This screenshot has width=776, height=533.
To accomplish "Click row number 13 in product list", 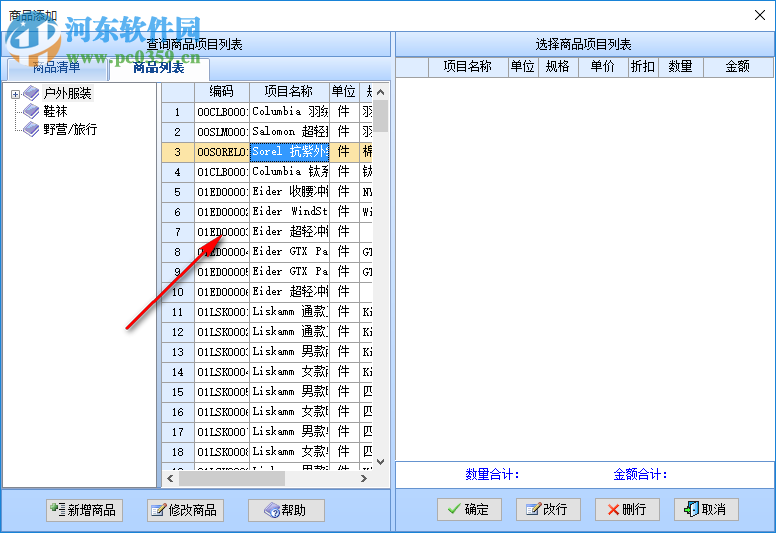I will click(x=178, y=352).
